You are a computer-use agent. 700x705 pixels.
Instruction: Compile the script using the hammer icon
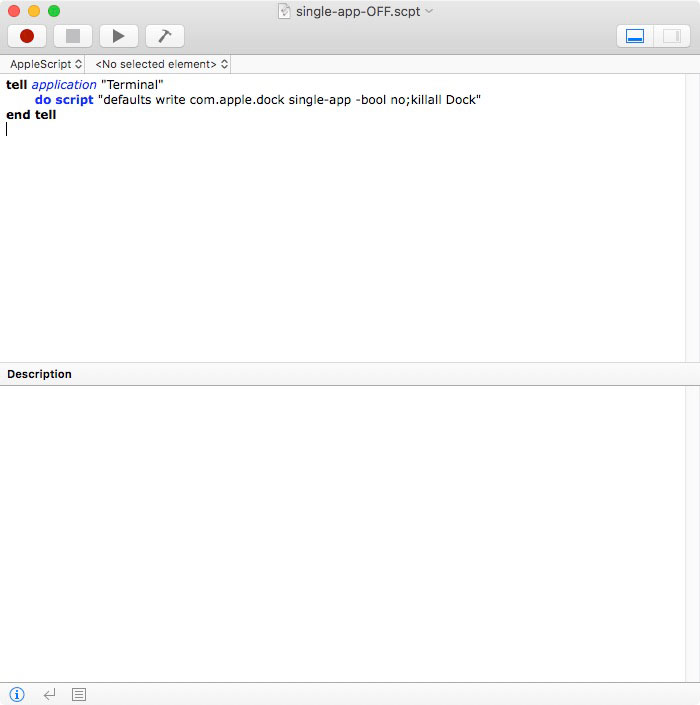(x=164, y=36)
